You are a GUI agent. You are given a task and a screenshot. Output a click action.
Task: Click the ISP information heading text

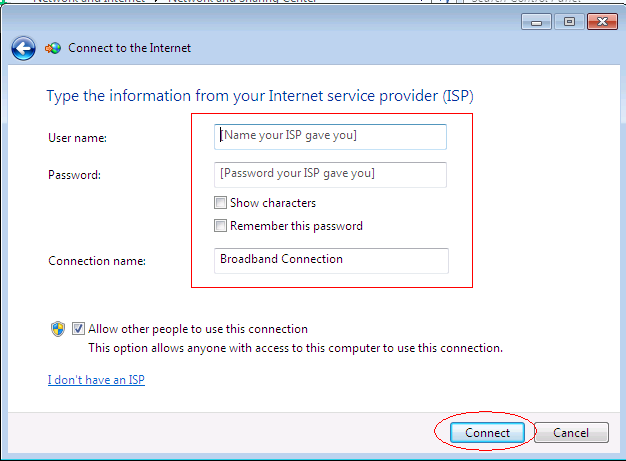point(260,97)
